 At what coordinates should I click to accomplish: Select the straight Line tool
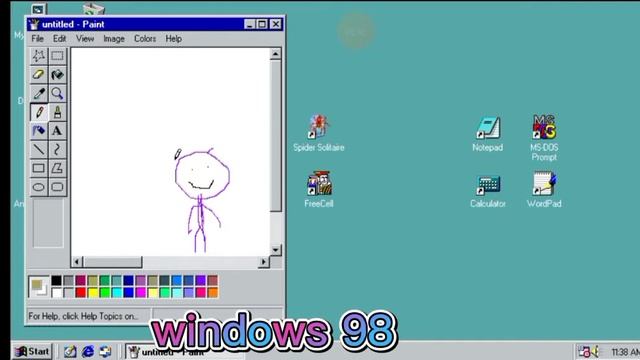tap(39, 149)
